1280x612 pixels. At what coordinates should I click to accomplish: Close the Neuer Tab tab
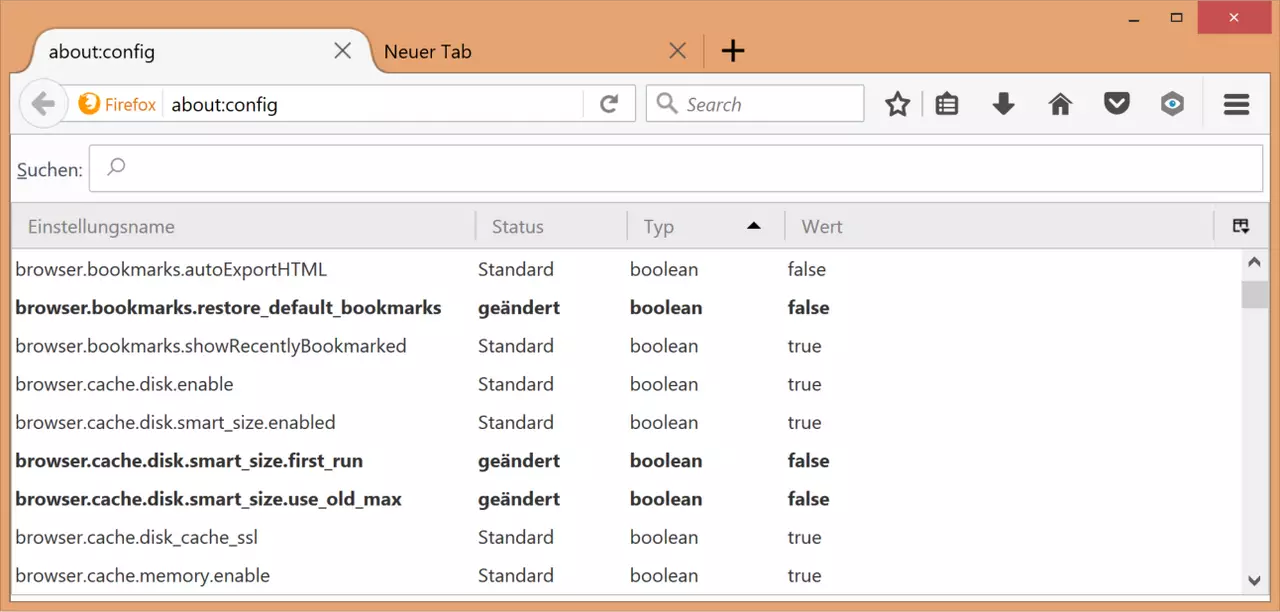click(x=677, y=51)
